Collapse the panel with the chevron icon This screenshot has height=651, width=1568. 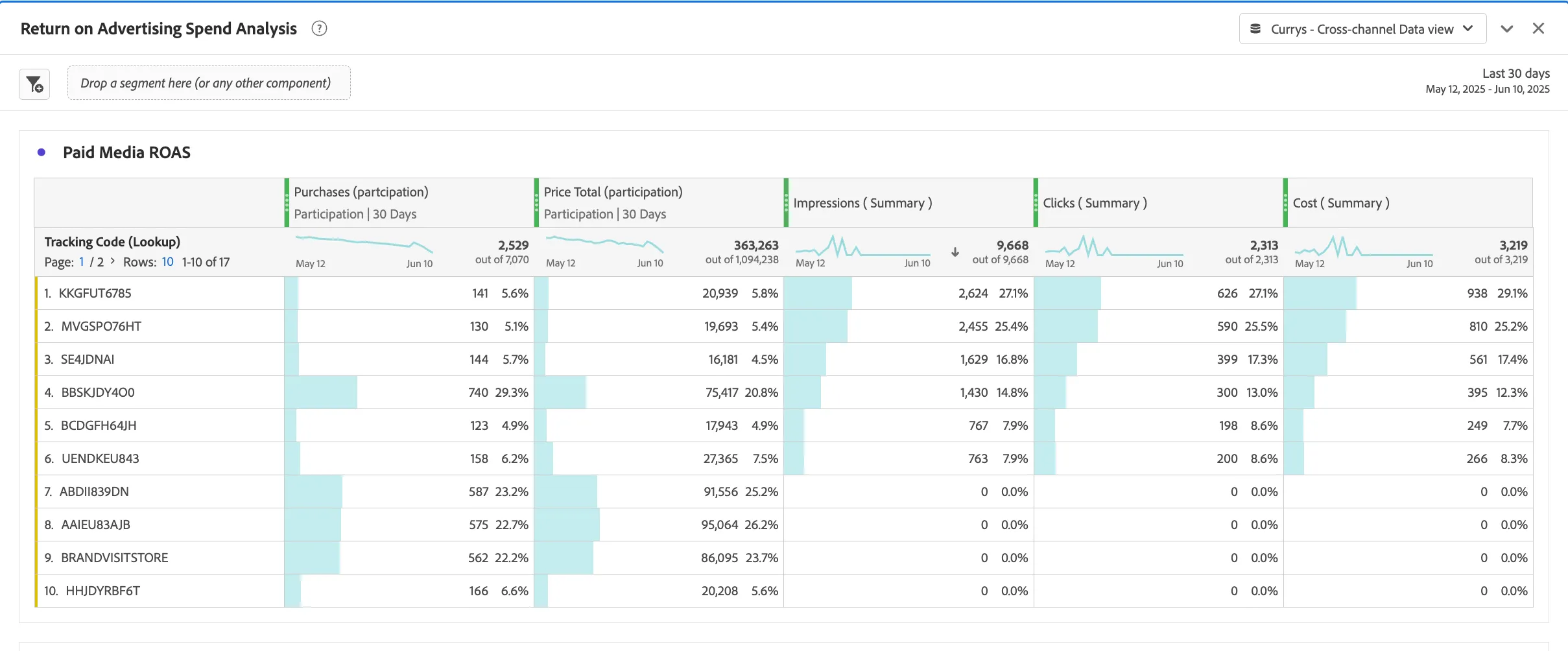click(1507, 29)
